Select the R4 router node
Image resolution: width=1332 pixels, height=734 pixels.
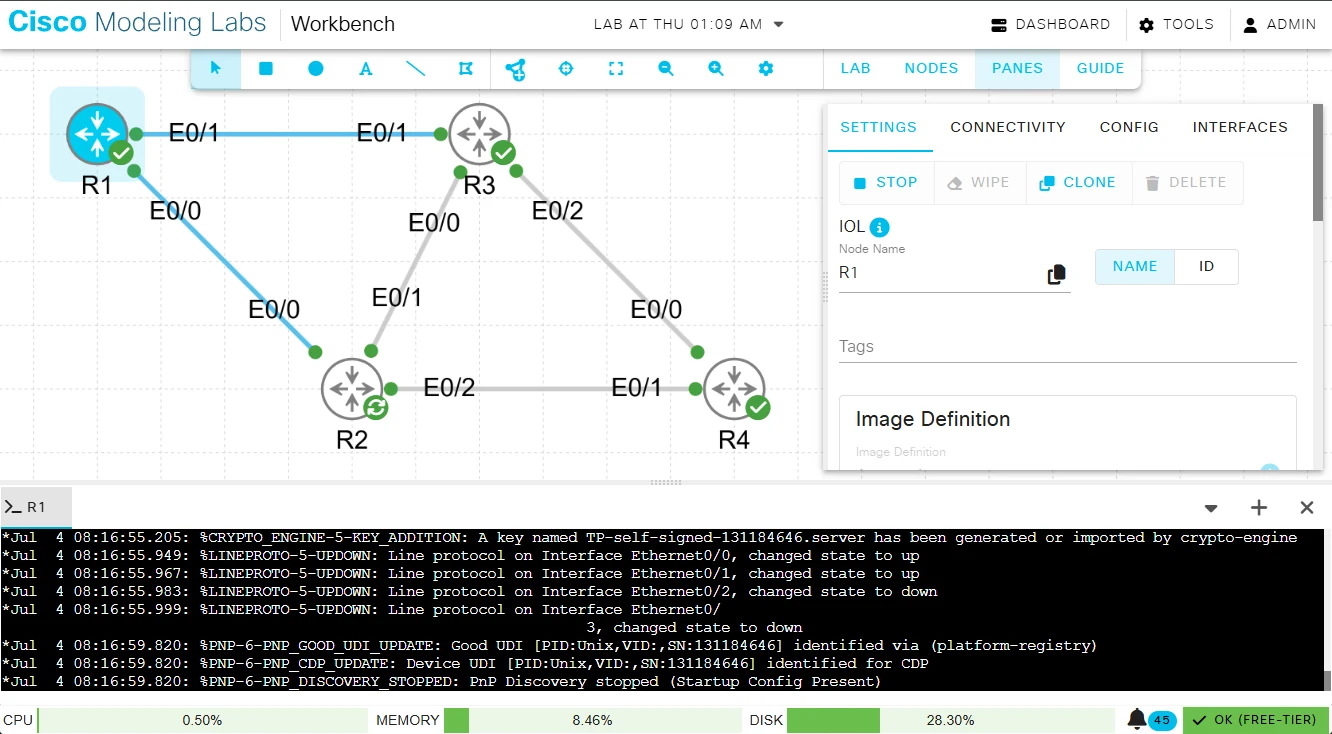point(735,389)
